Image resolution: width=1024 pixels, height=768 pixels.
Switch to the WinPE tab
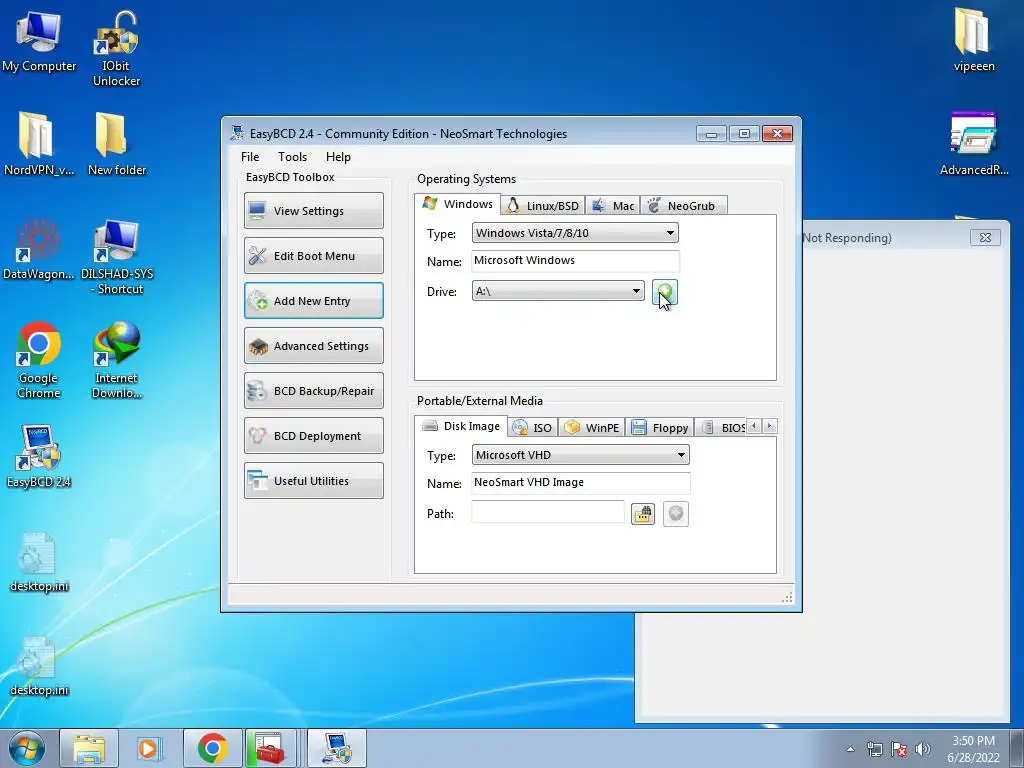(x=592, y=428)
